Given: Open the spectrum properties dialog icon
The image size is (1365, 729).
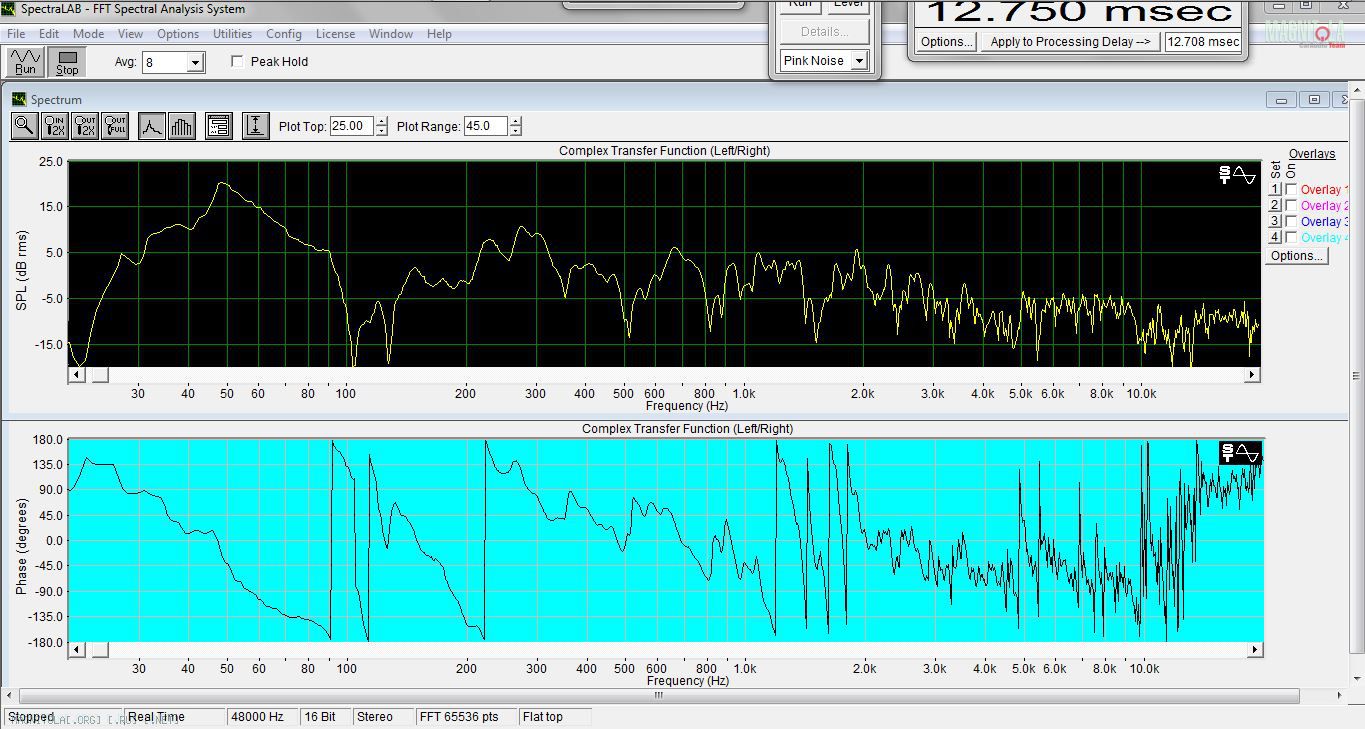Looking at the screenshot, I should [219, 126].
